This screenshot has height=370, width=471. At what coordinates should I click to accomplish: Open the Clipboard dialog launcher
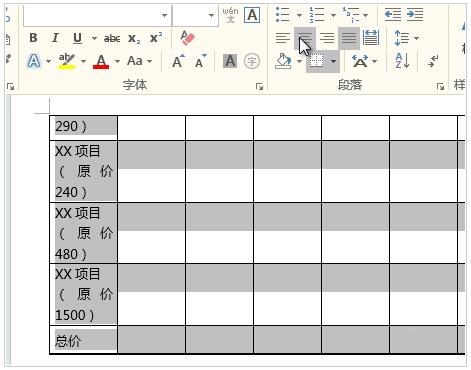point(11,87)
